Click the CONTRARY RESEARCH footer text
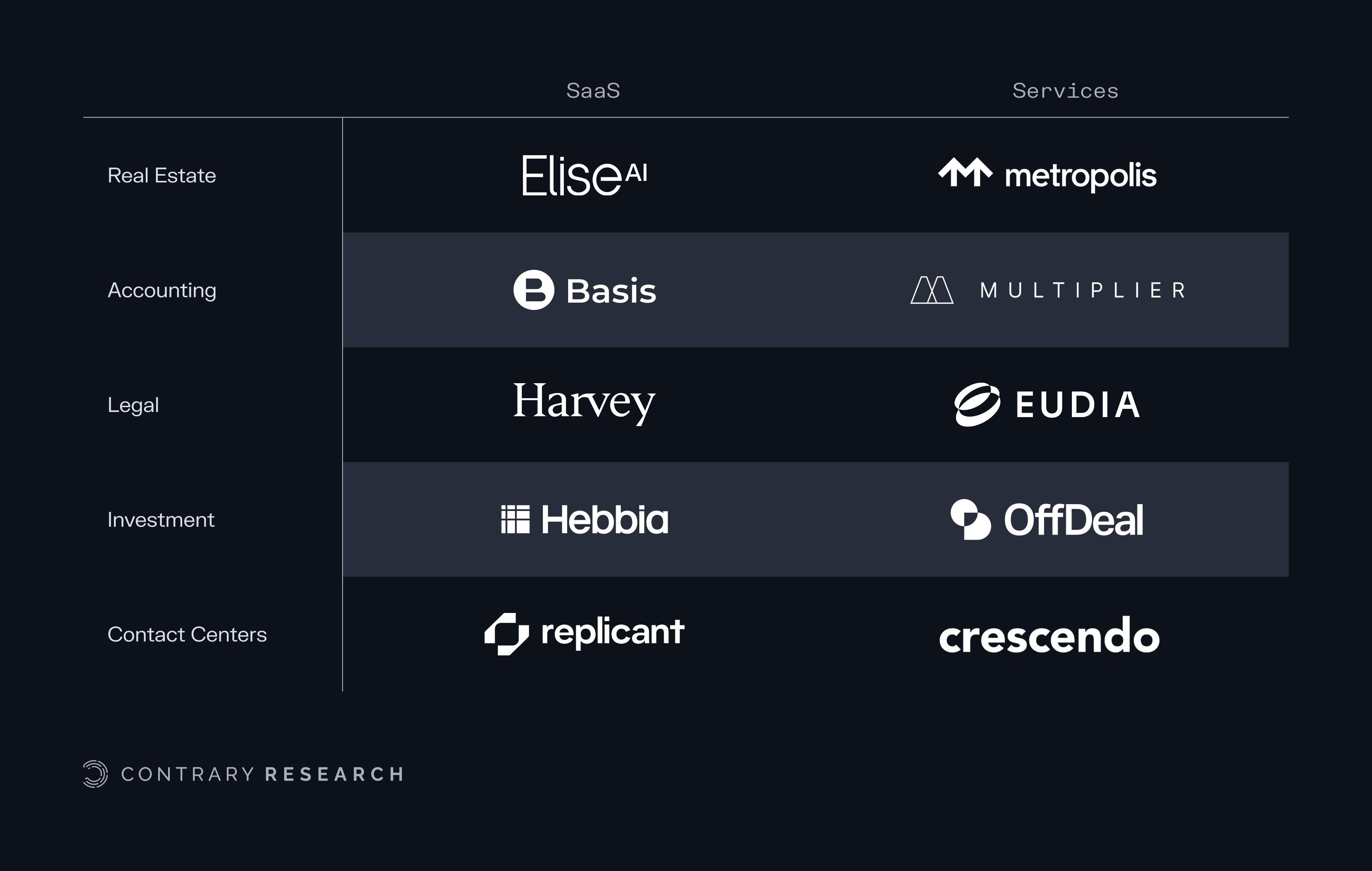The width and height of the screenshot is (1372, 871). (263, 774)
